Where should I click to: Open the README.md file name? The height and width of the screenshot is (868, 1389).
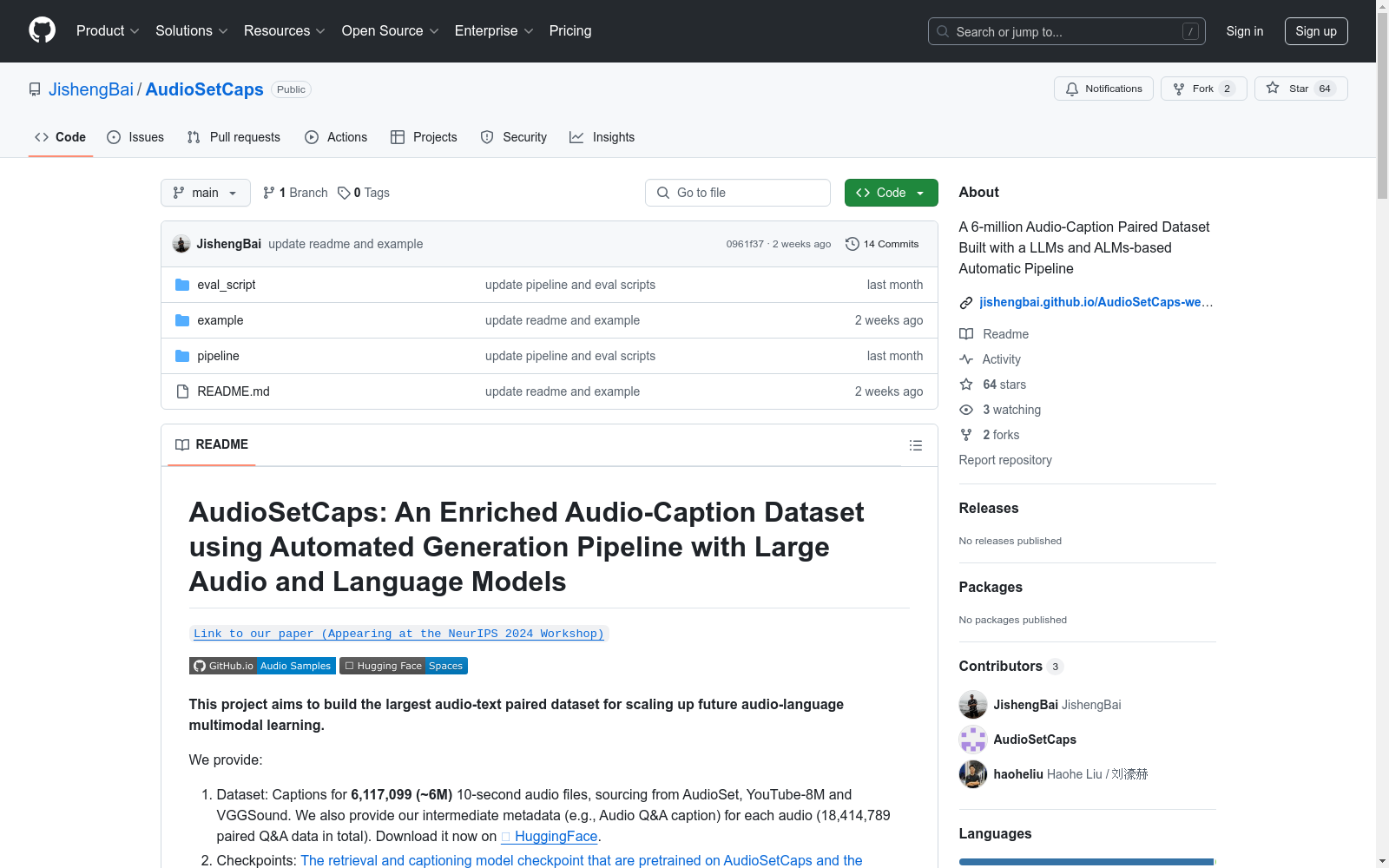pos(234,391)
